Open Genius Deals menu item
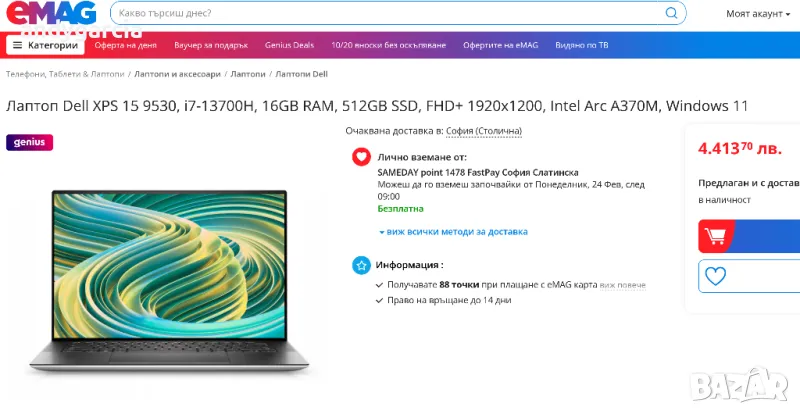Viewport: 800px width, 414px height. pos(289,45)
